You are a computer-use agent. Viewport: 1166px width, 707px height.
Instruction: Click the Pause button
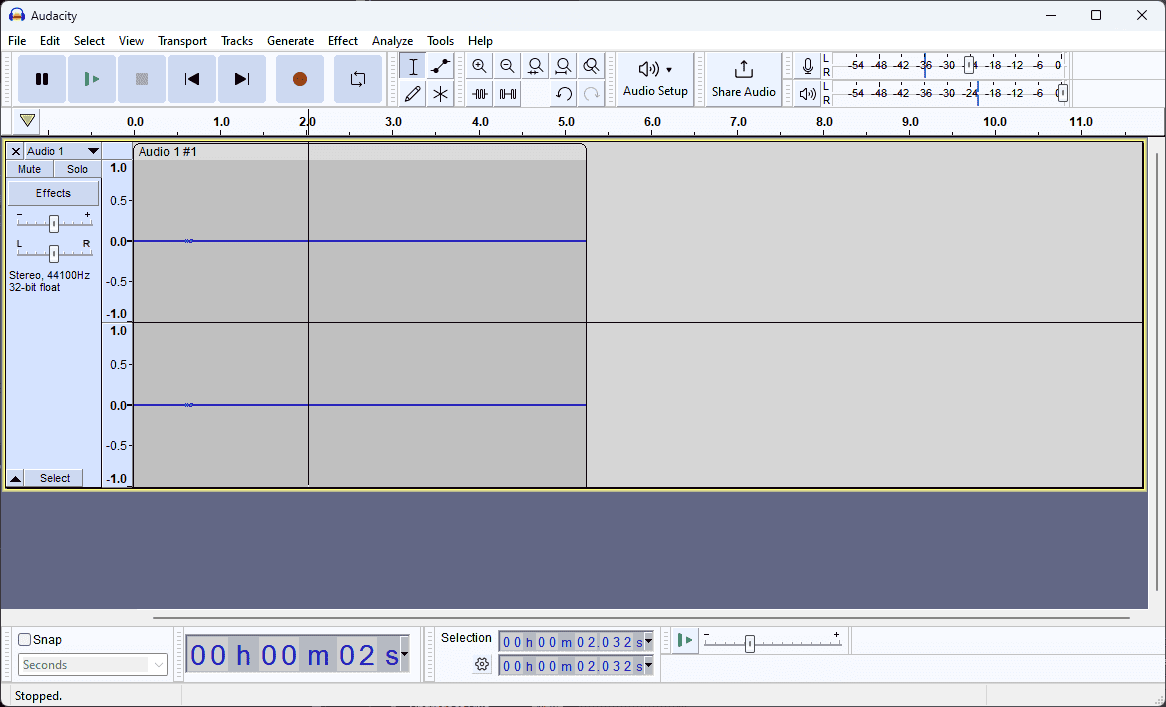point(42,79)
